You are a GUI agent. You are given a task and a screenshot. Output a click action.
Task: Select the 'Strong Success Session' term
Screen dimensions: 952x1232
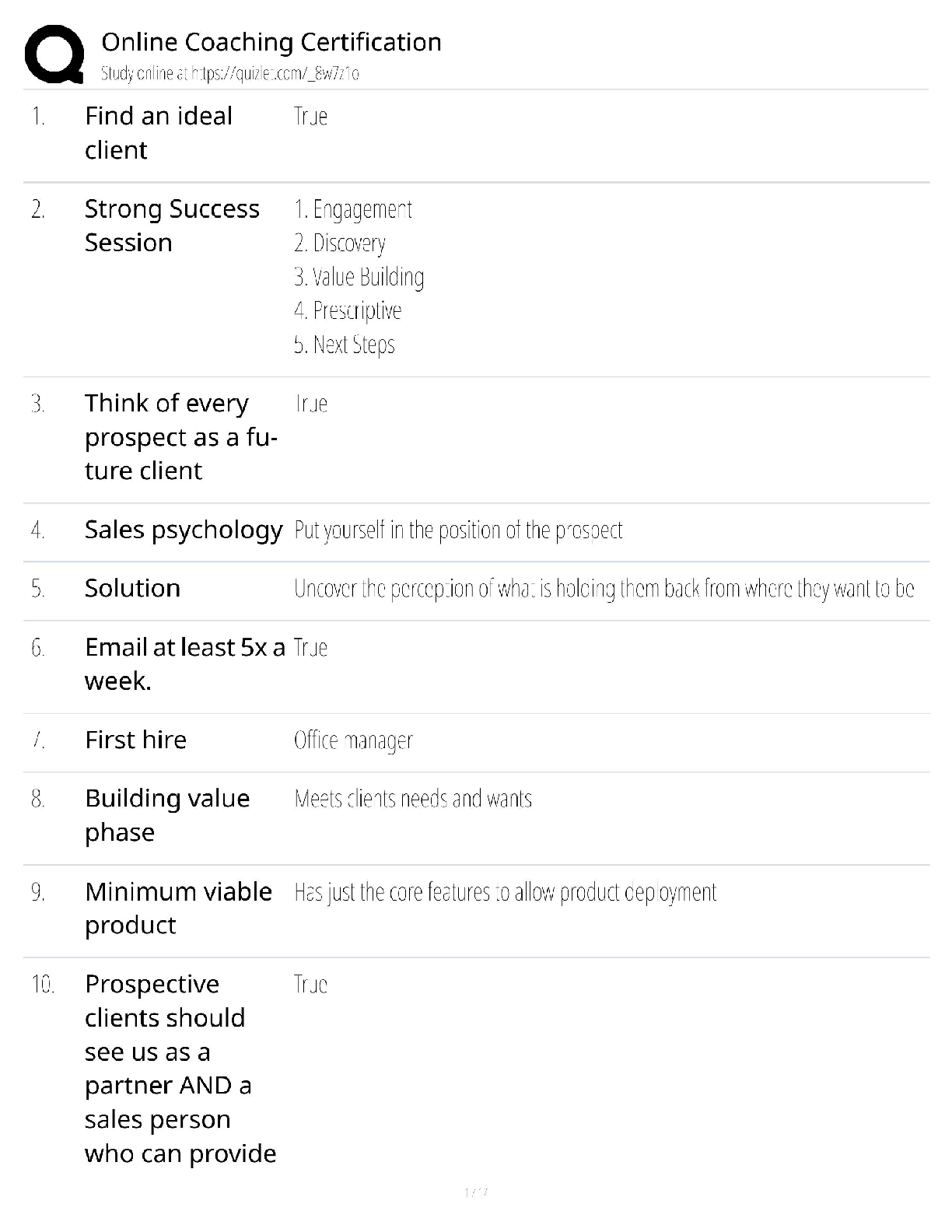point(172,226)
